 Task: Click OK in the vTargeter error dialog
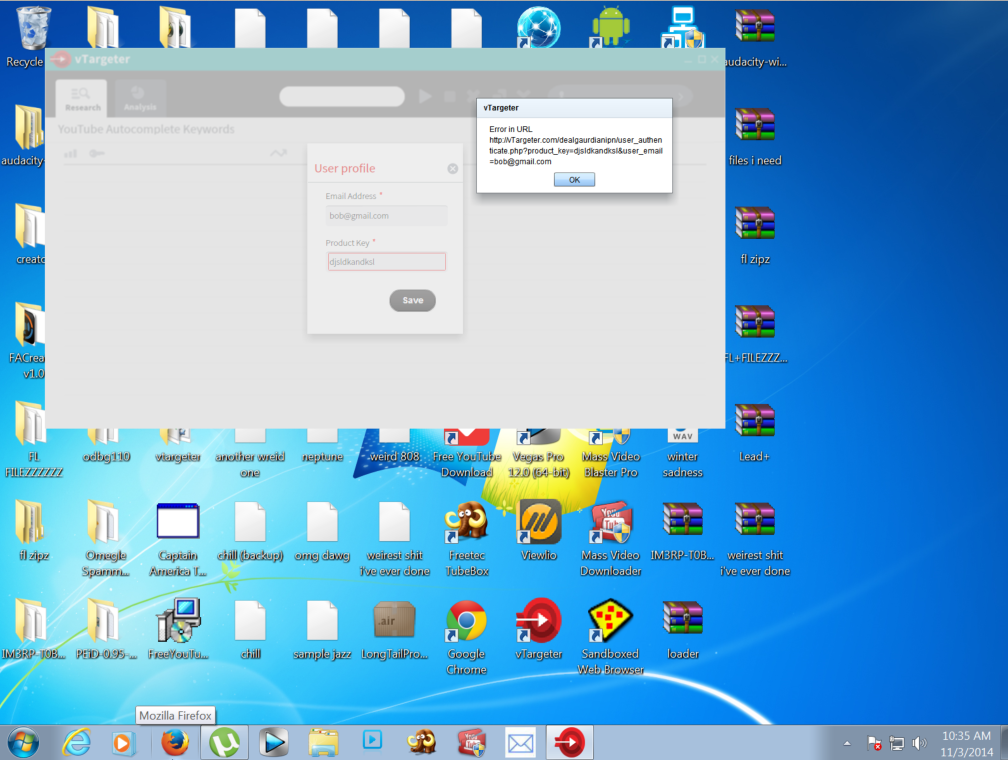coord(574,180)
